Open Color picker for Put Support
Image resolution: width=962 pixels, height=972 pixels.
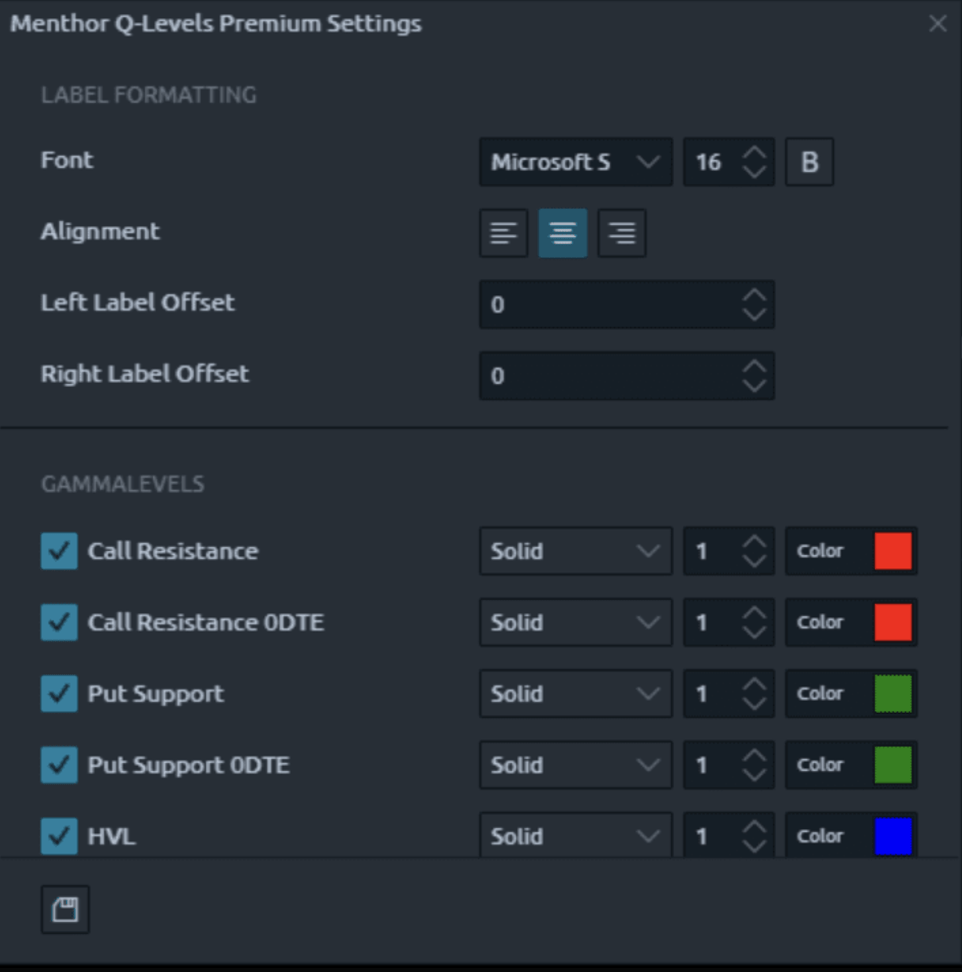tap(851, 693)
